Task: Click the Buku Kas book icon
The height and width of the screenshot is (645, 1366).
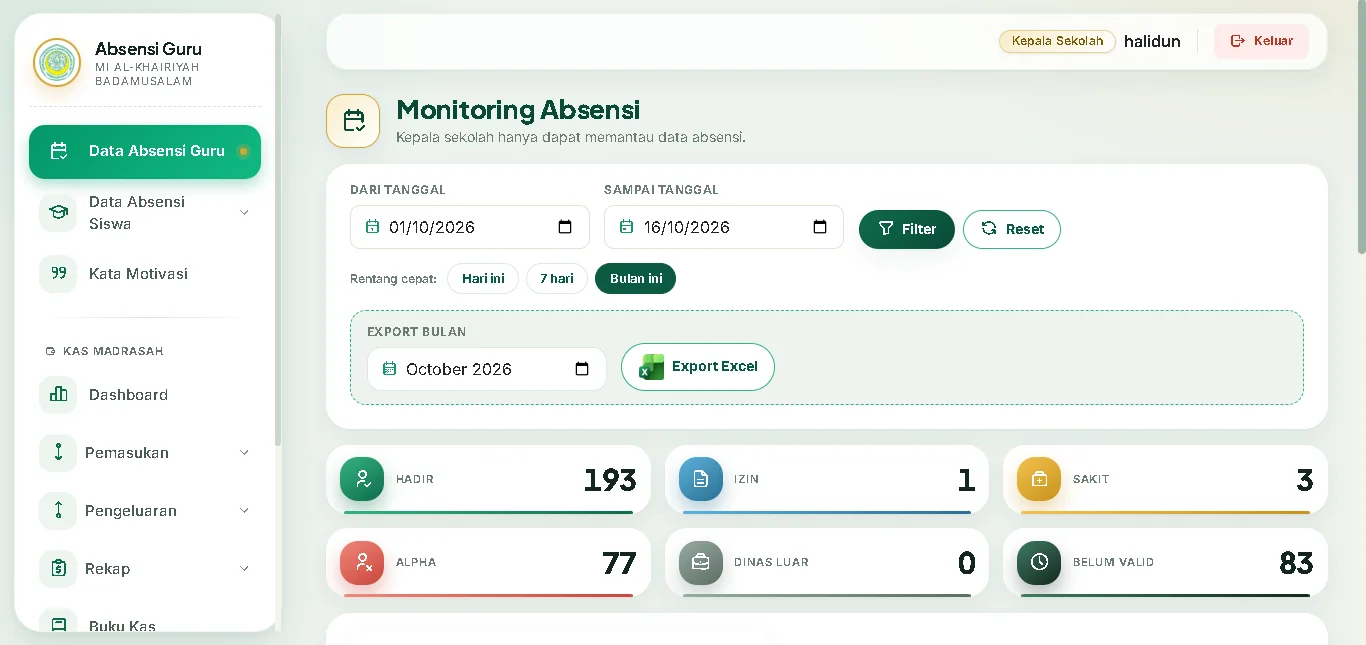Action: pos(59,625)
